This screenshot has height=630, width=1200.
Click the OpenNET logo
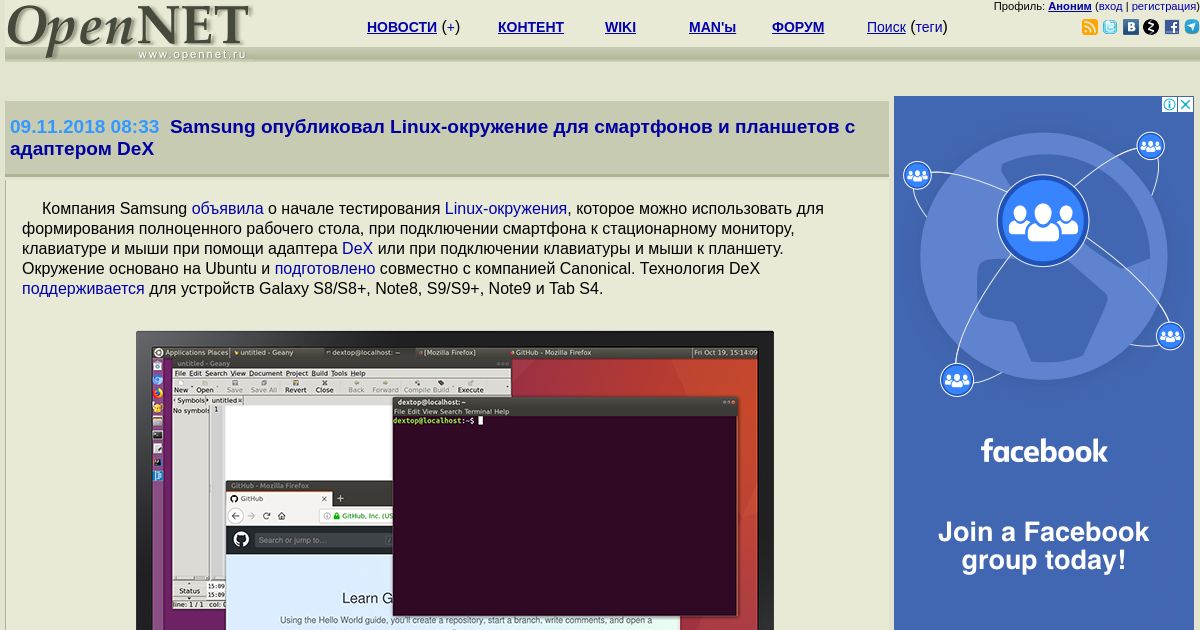(x=128, y=30)
